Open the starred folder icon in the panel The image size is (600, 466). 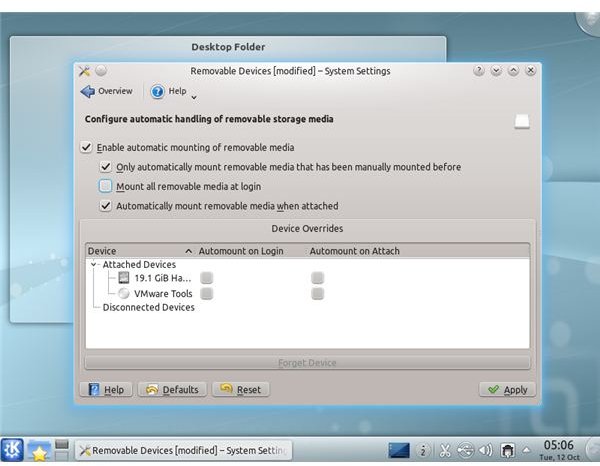click(x=39, y=451)
